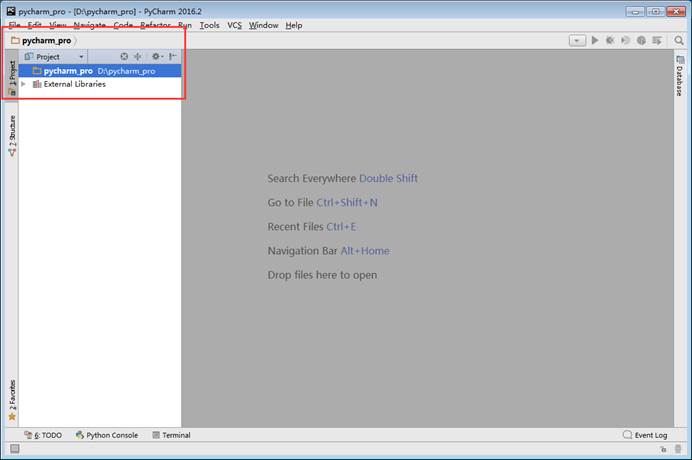Click the Debug bug icon

pyautogui.click(x=610, y=41)
